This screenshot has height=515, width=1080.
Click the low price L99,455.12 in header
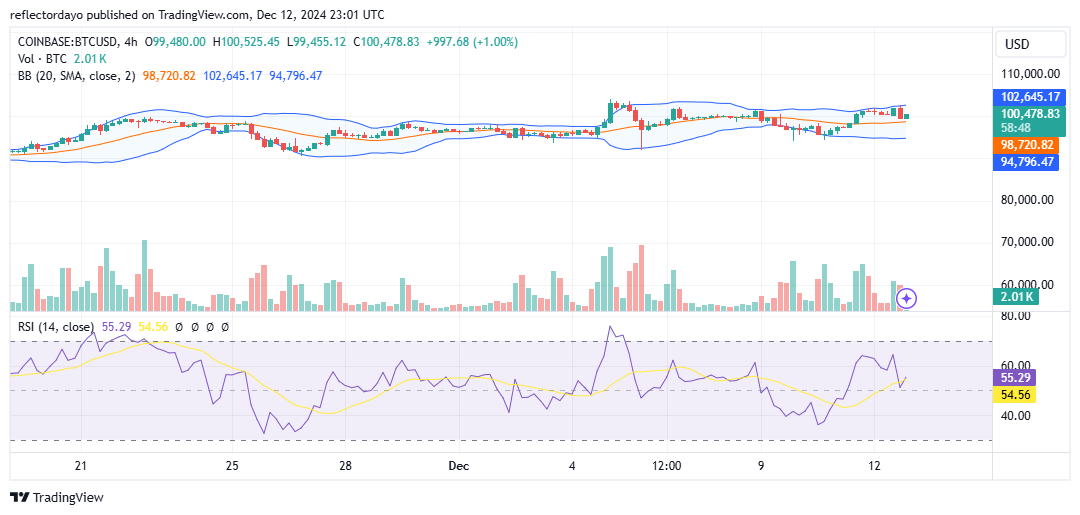coord(316,42)
